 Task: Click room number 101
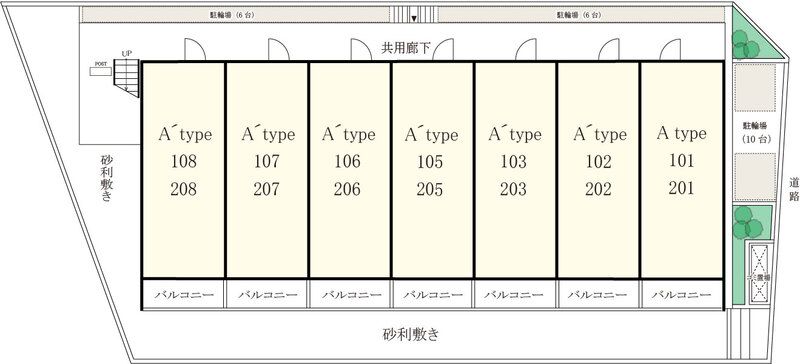682,161
